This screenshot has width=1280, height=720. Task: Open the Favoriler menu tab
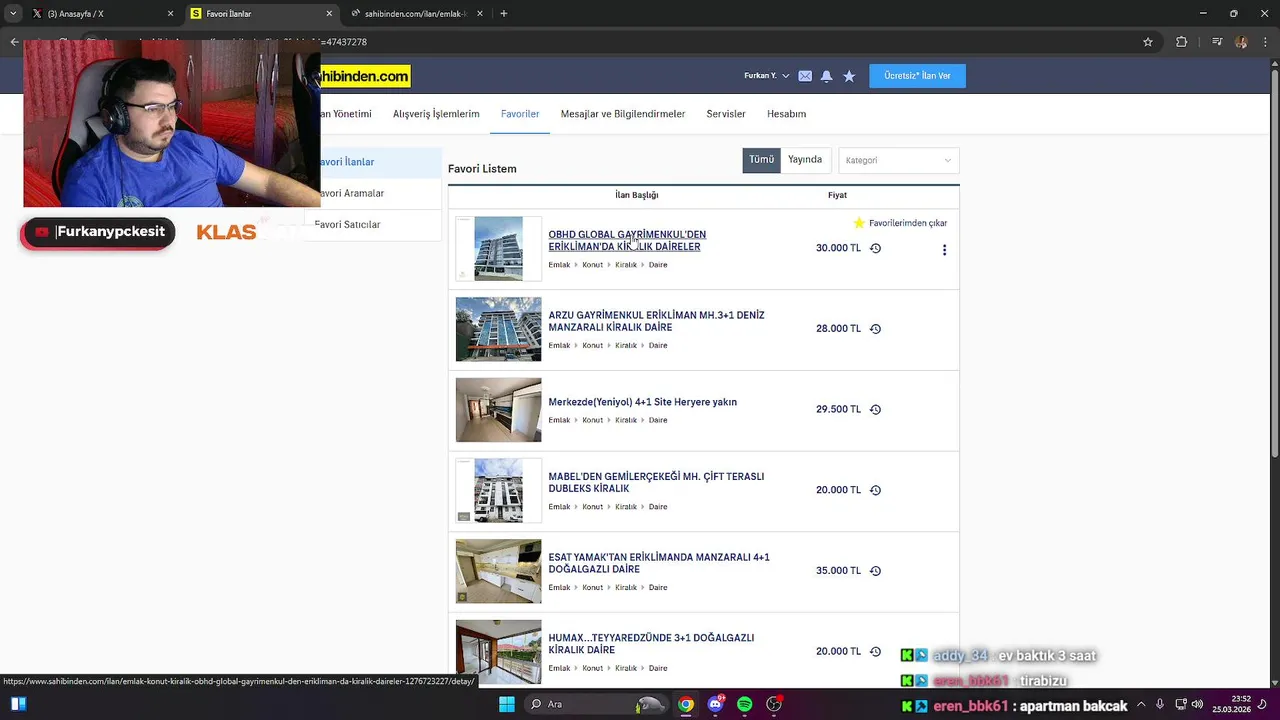pos(520,114)
